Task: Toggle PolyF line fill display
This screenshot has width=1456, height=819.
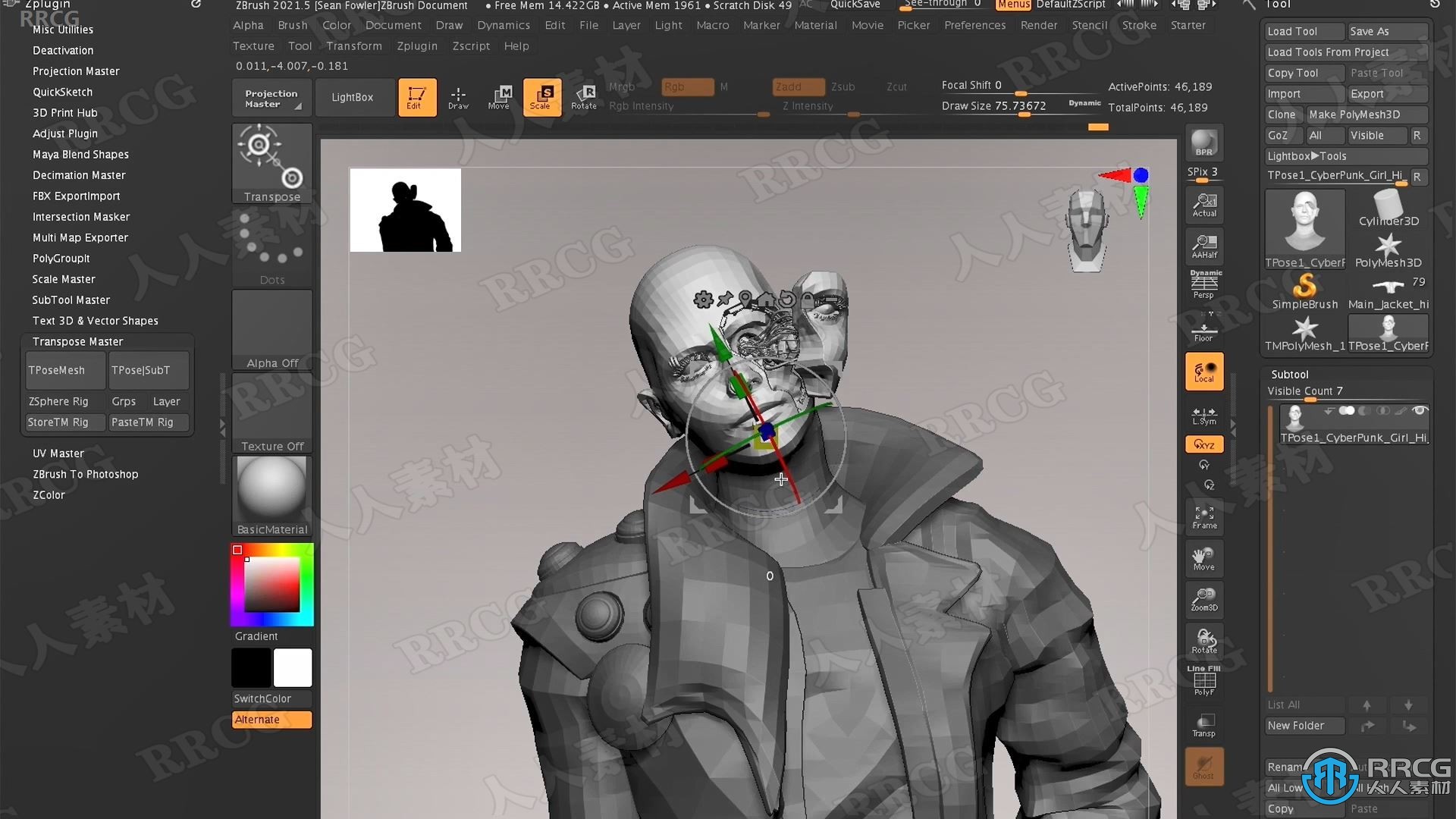Action: pyautogui.click(x=1204, y=681)
